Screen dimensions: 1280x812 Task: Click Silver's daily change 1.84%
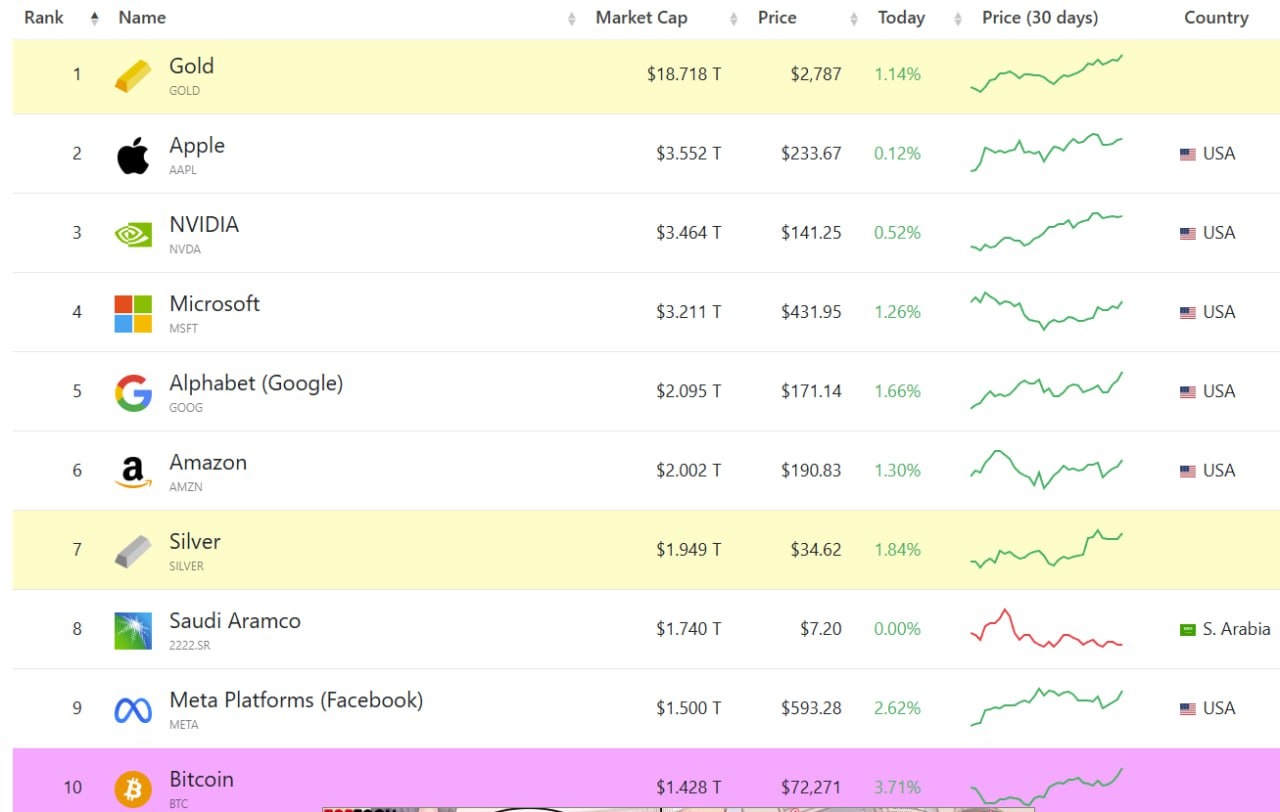[897, 550]
